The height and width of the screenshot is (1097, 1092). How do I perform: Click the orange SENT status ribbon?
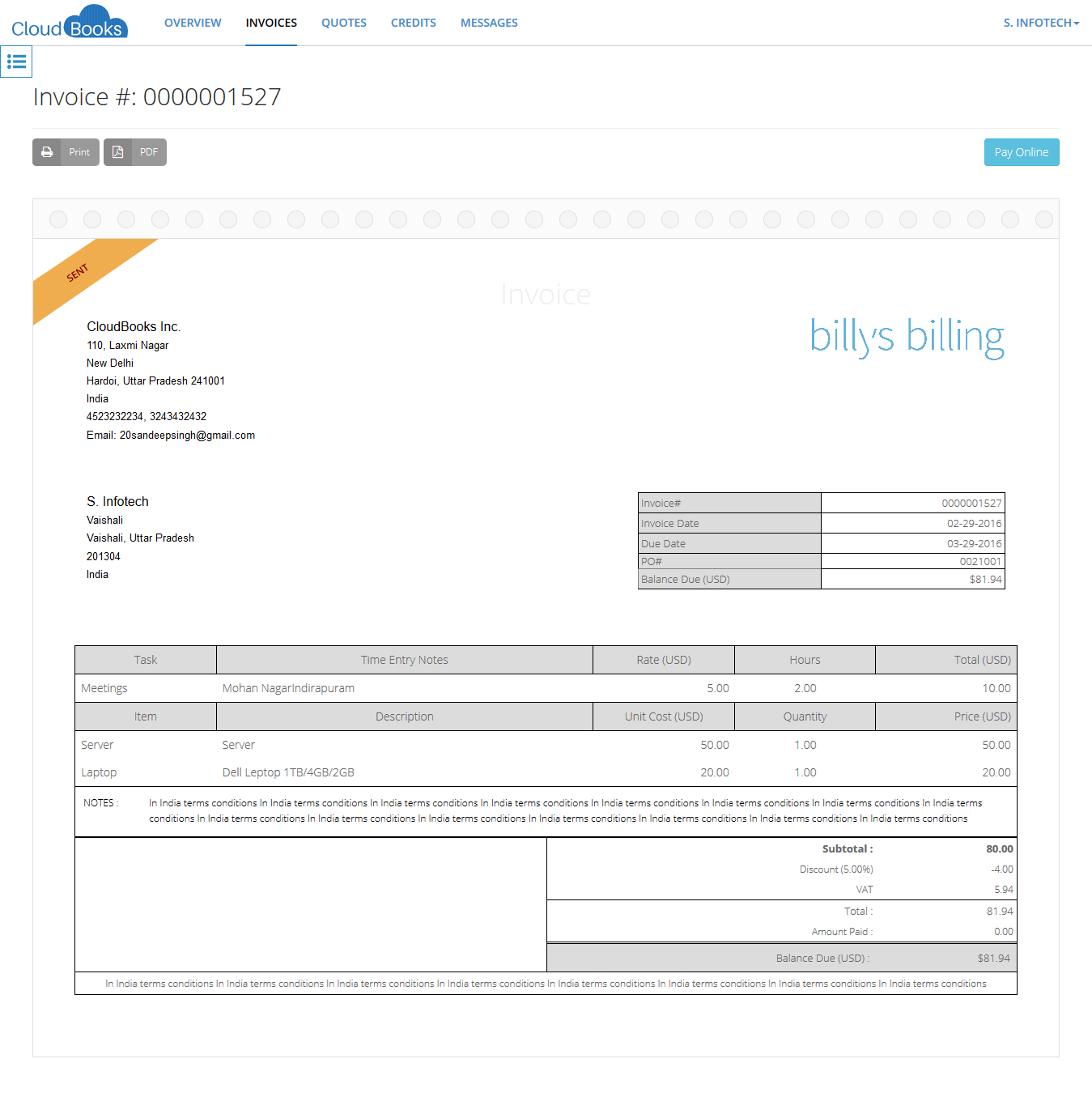point(79,274)
